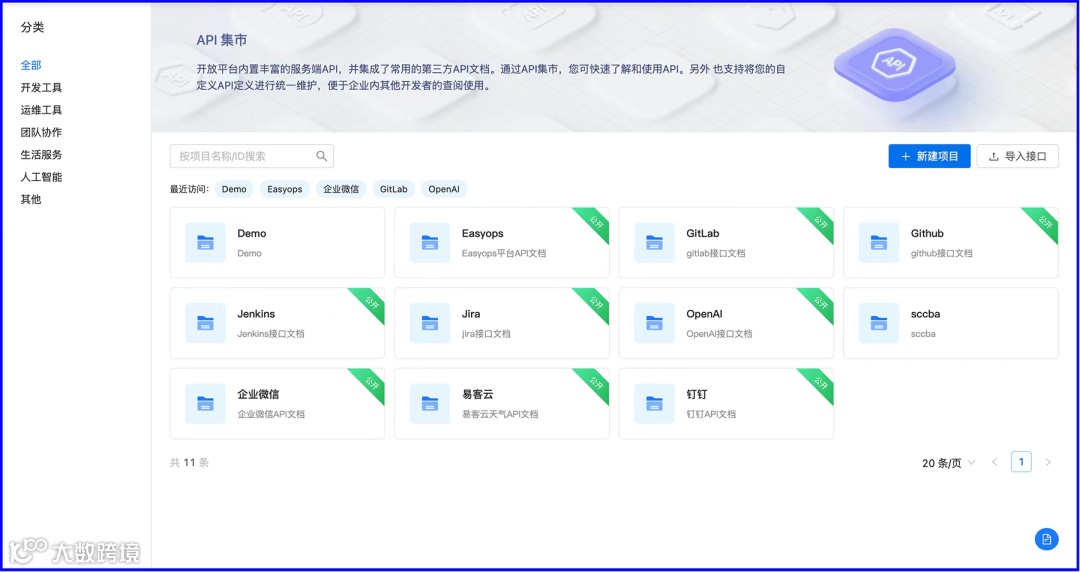
Task: Click the 钉钉API文档 description text
Action: coord(711,415)
